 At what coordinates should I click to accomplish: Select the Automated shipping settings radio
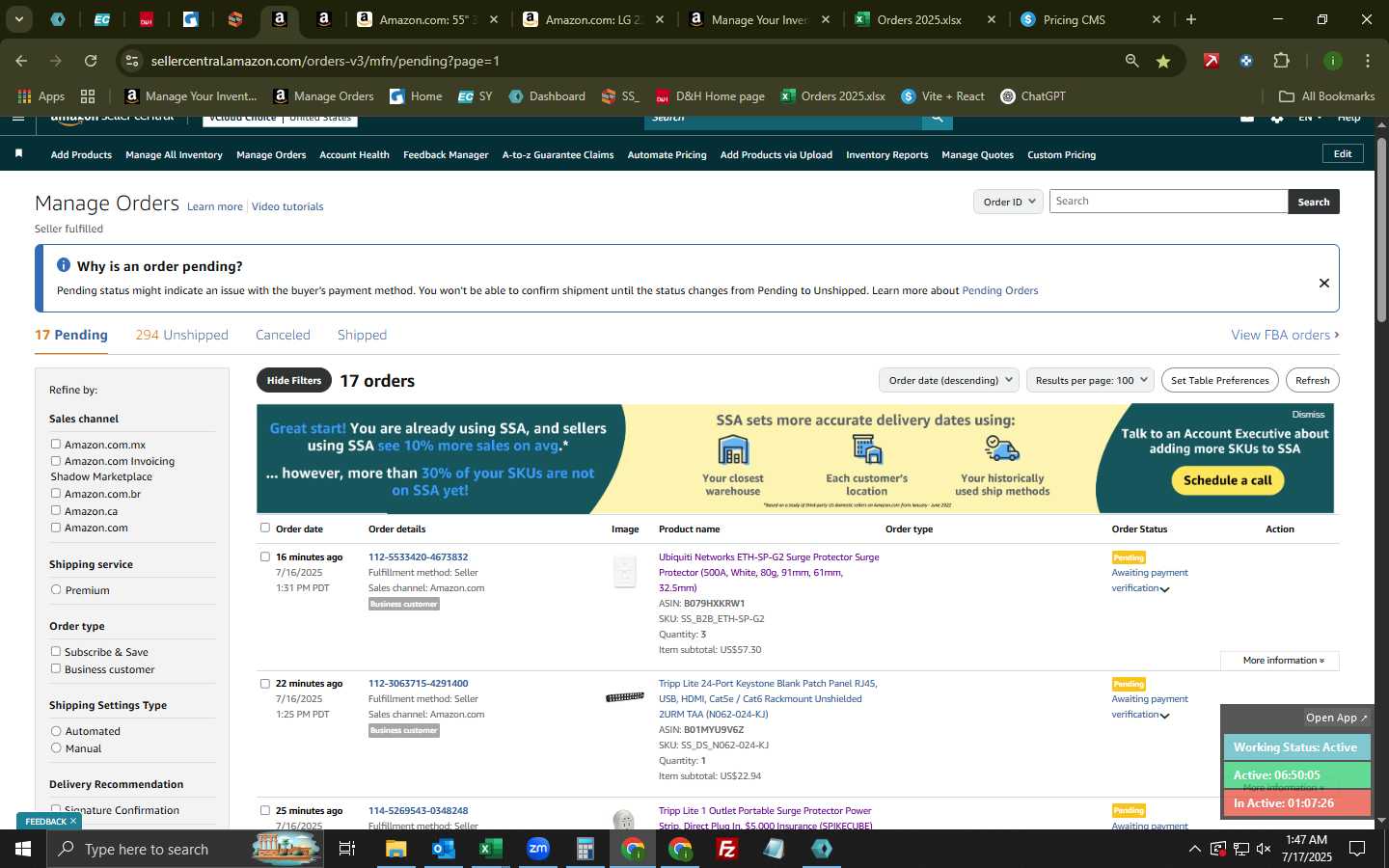(56, 731)
